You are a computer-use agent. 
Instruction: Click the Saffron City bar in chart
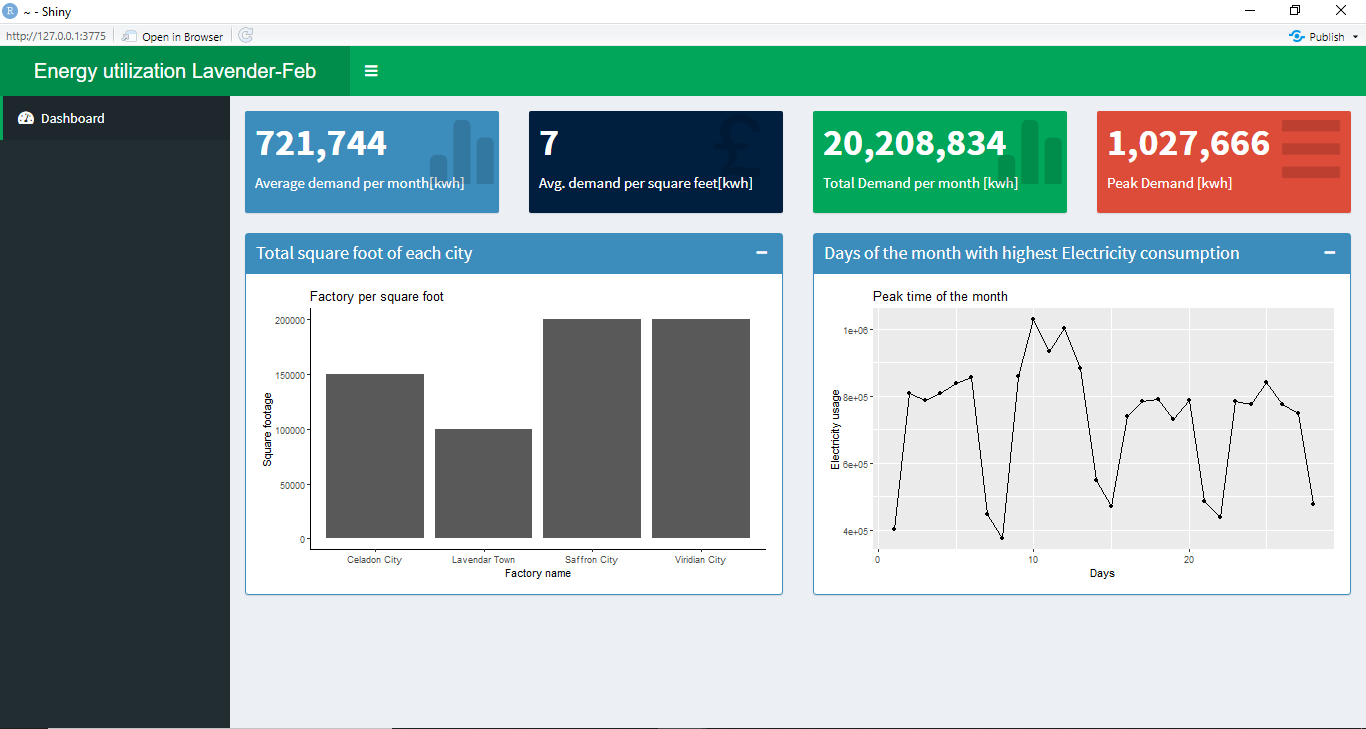pos(592,429)
